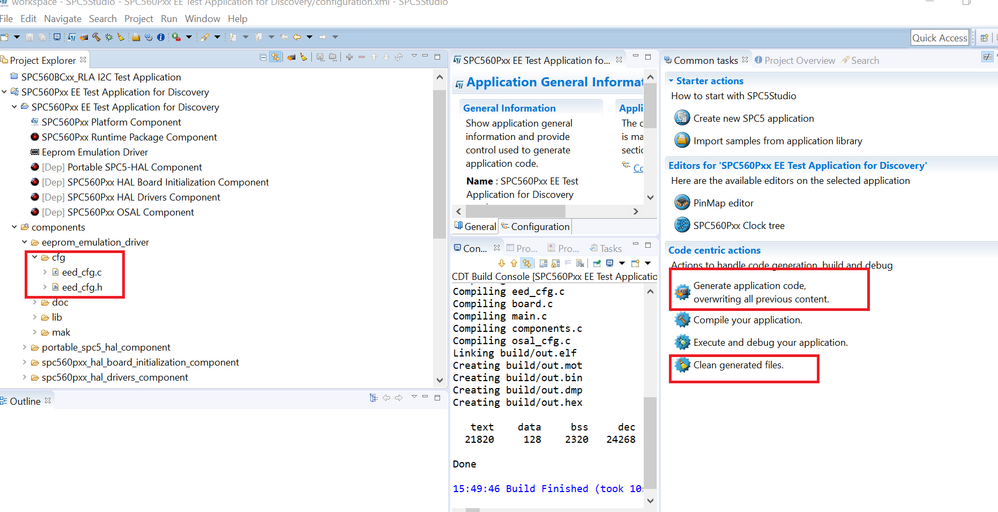Collapse the cfg folder
The height and width of the screenshot is (512, 998).
[34, 257]
